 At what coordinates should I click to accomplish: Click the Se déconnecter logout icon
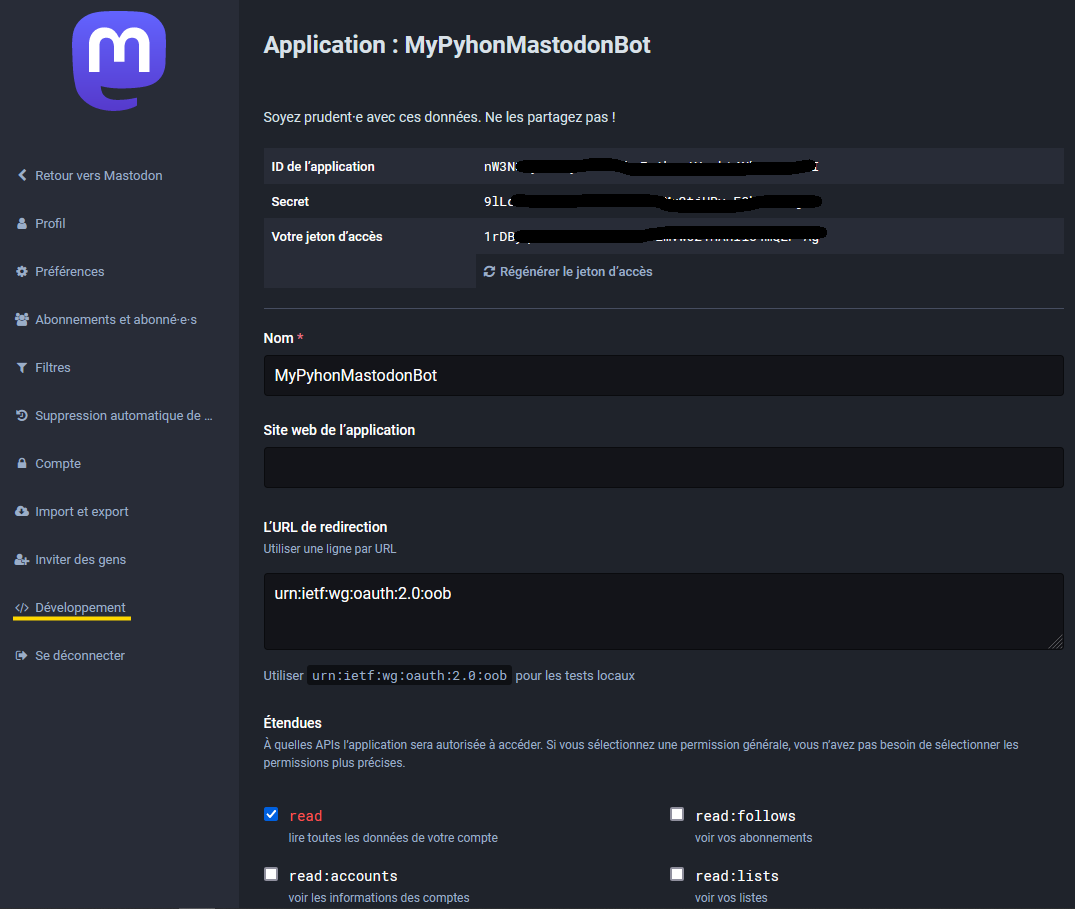pyautogui.click(x=21, y=655)
